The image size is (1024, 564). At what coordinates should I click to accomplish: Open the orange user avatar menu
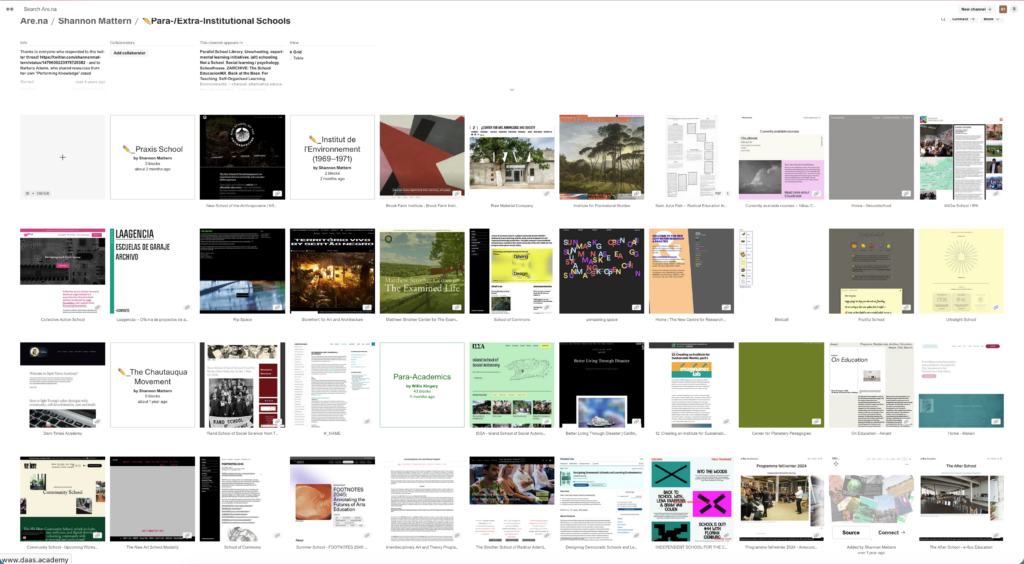(1002, 9)
